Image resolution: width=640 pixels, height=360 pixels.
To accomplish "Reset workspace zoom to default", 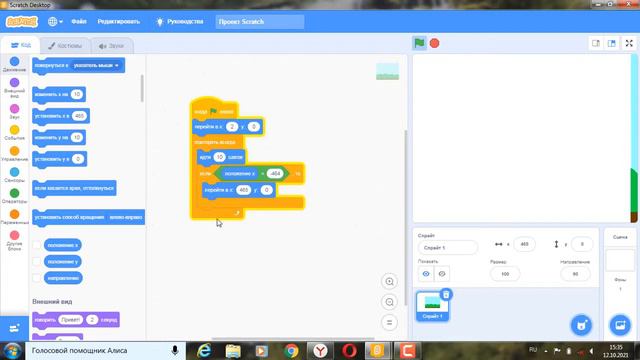I will tap(389, 322).
